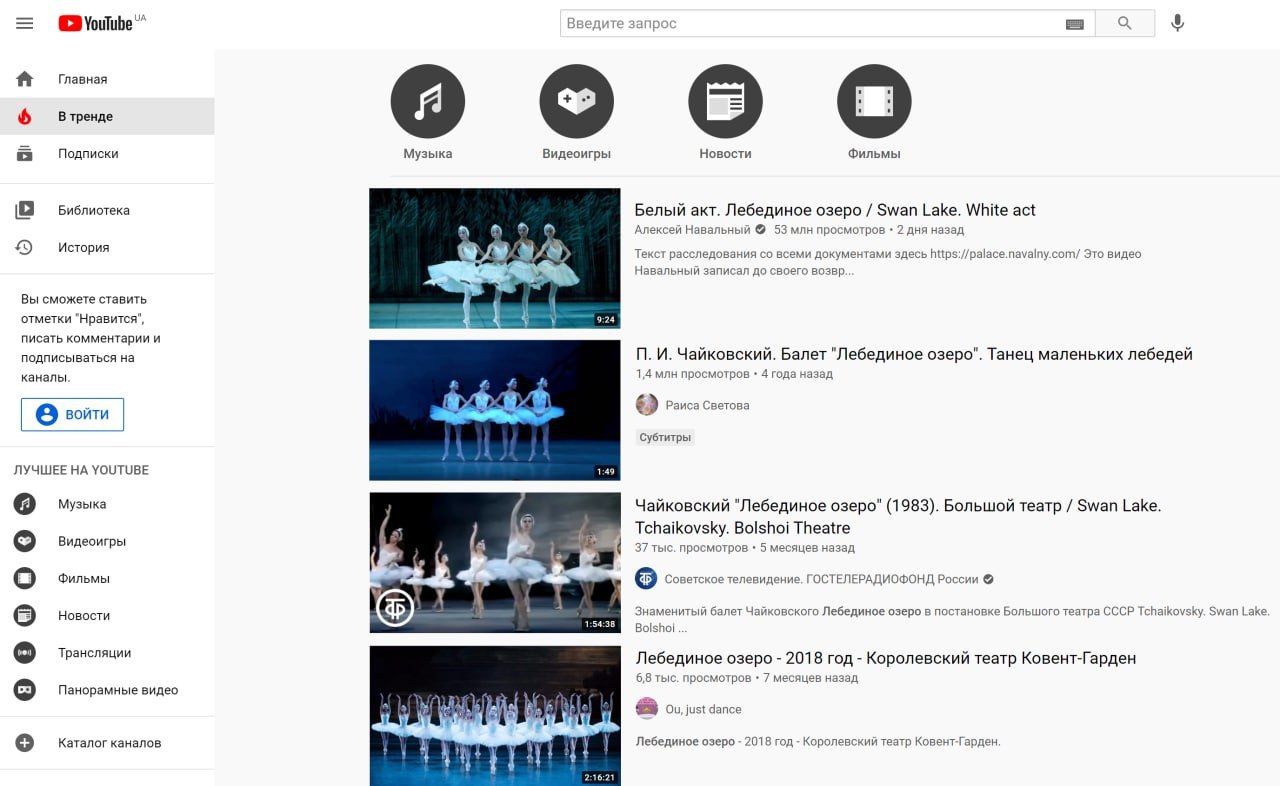The width and height of the screenshot is (1280, 786).
Task: Open the hamburger guide menu
Action: (x=25, y=23)
